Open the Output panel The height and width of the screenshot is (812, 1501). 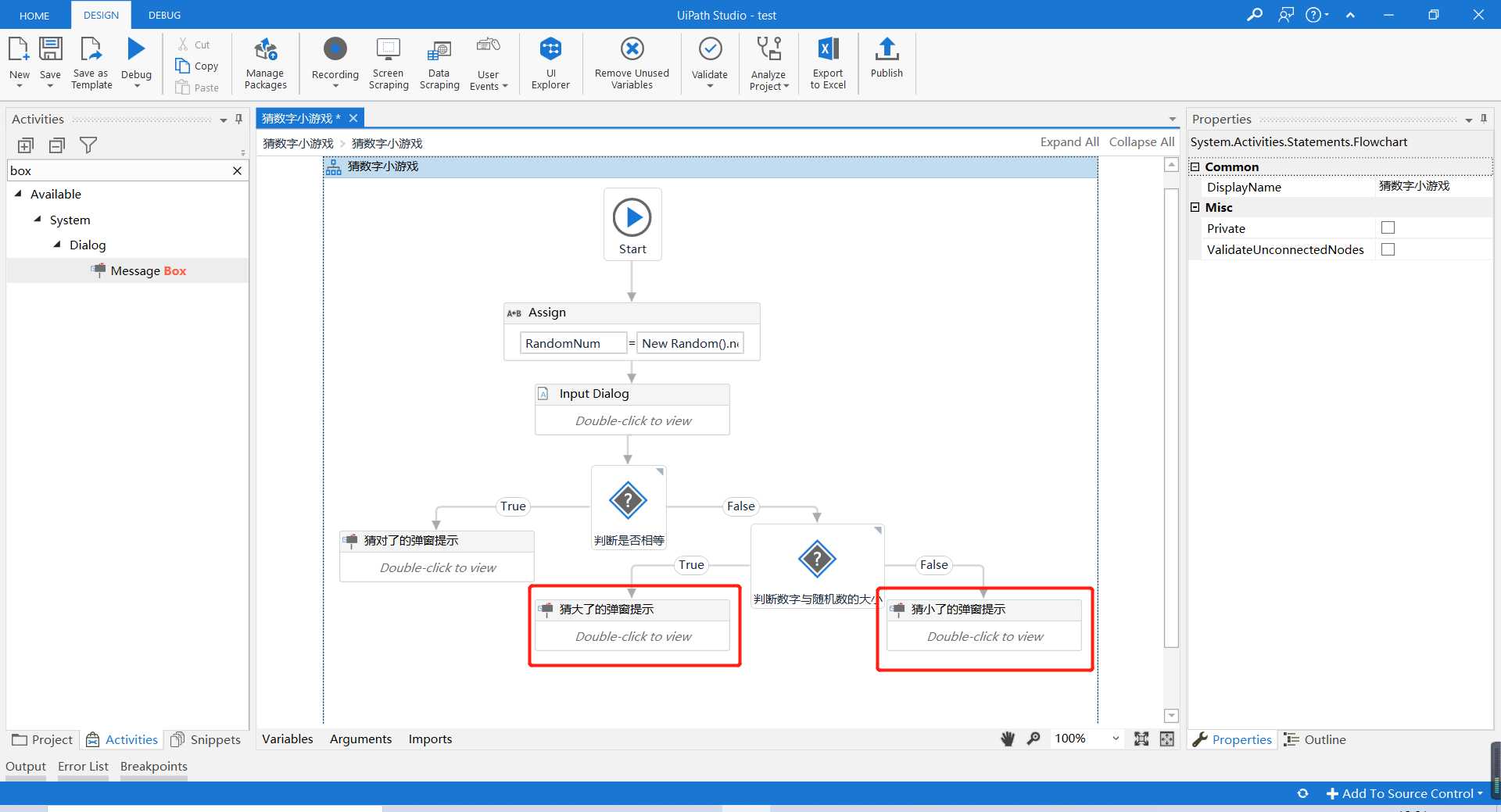pos(26,767)
